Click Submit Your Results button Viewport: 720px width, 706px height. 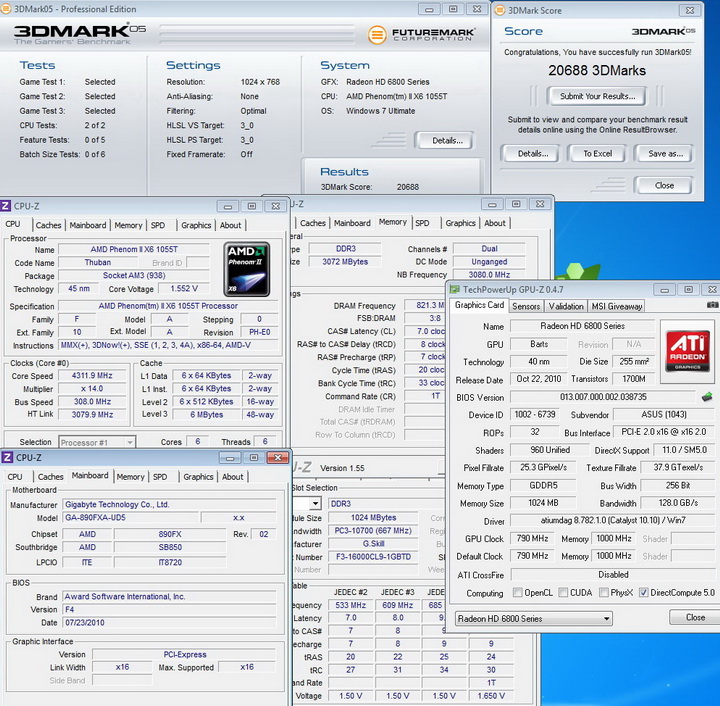pos(597,96)
